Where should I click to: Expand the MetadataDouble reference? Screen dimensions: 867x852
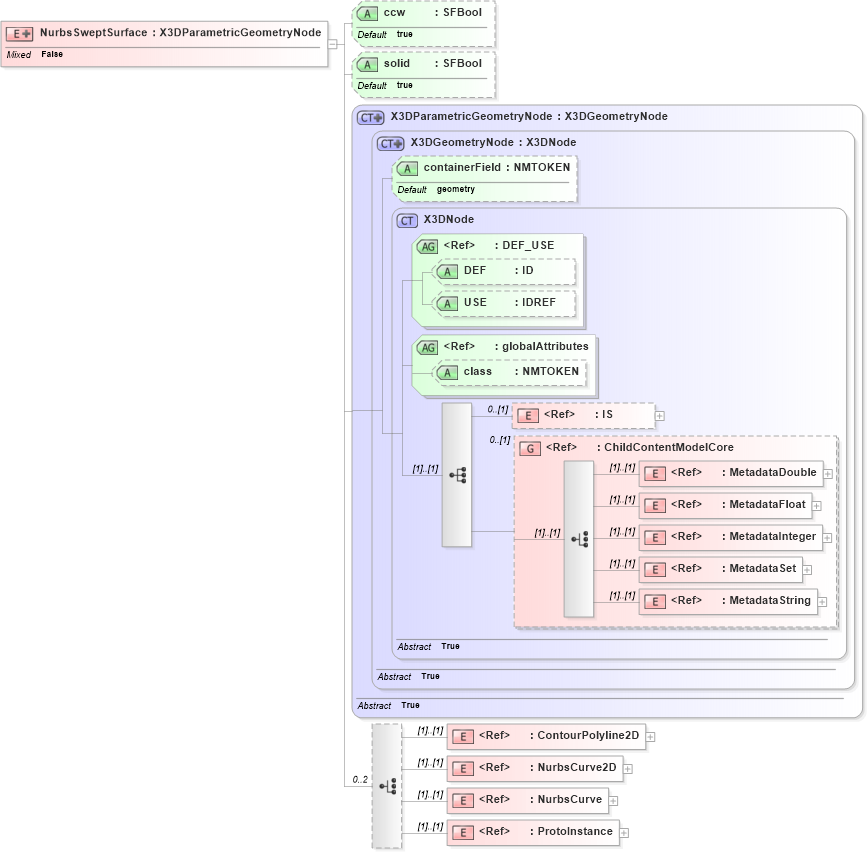click(828, 474)
